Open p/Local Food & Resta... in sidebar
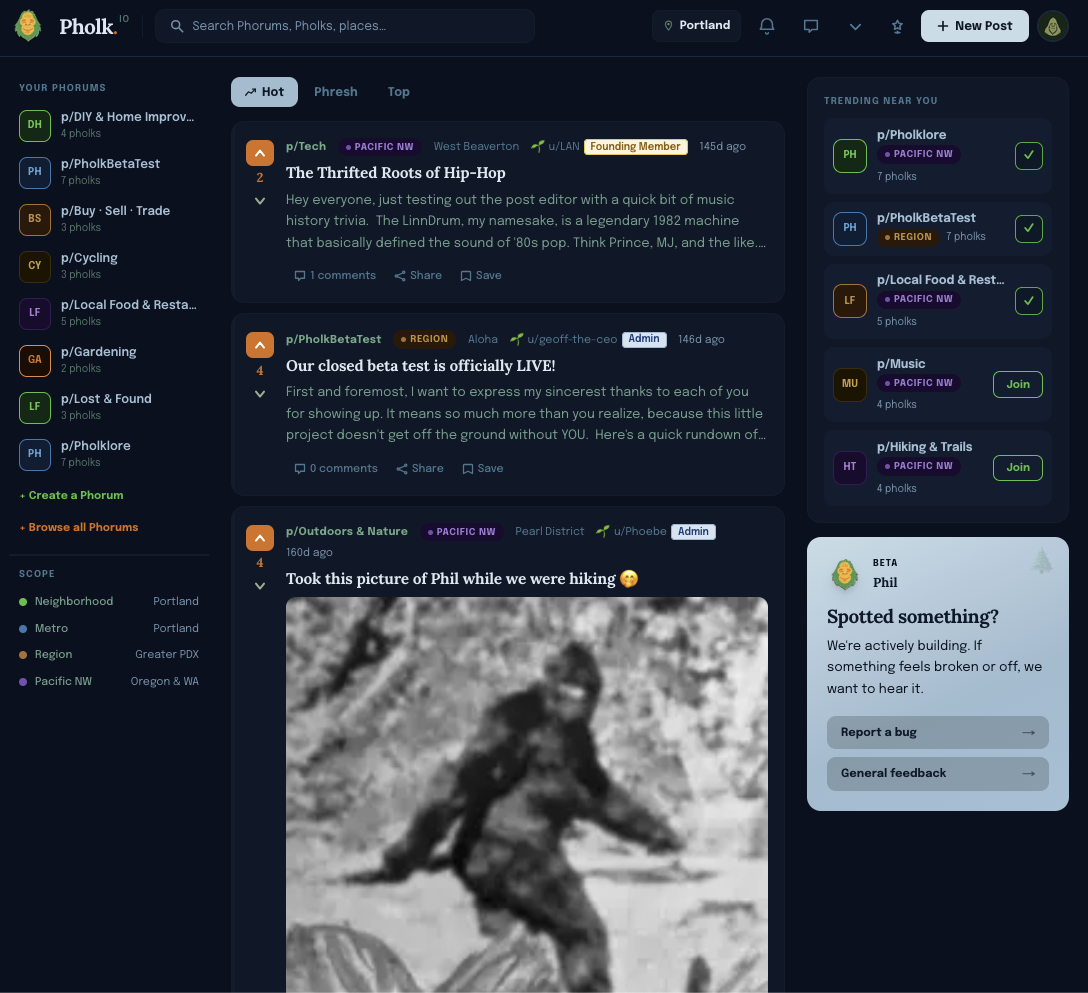Viewport: 1088px width, 993px height. 109,313
